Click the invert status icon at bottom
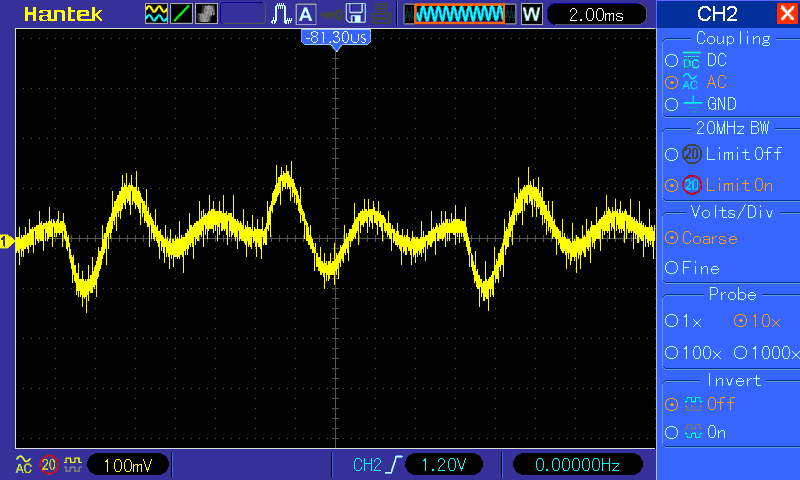Image resolution: width=800 pixels, height=480 pixels. [73, 465]
